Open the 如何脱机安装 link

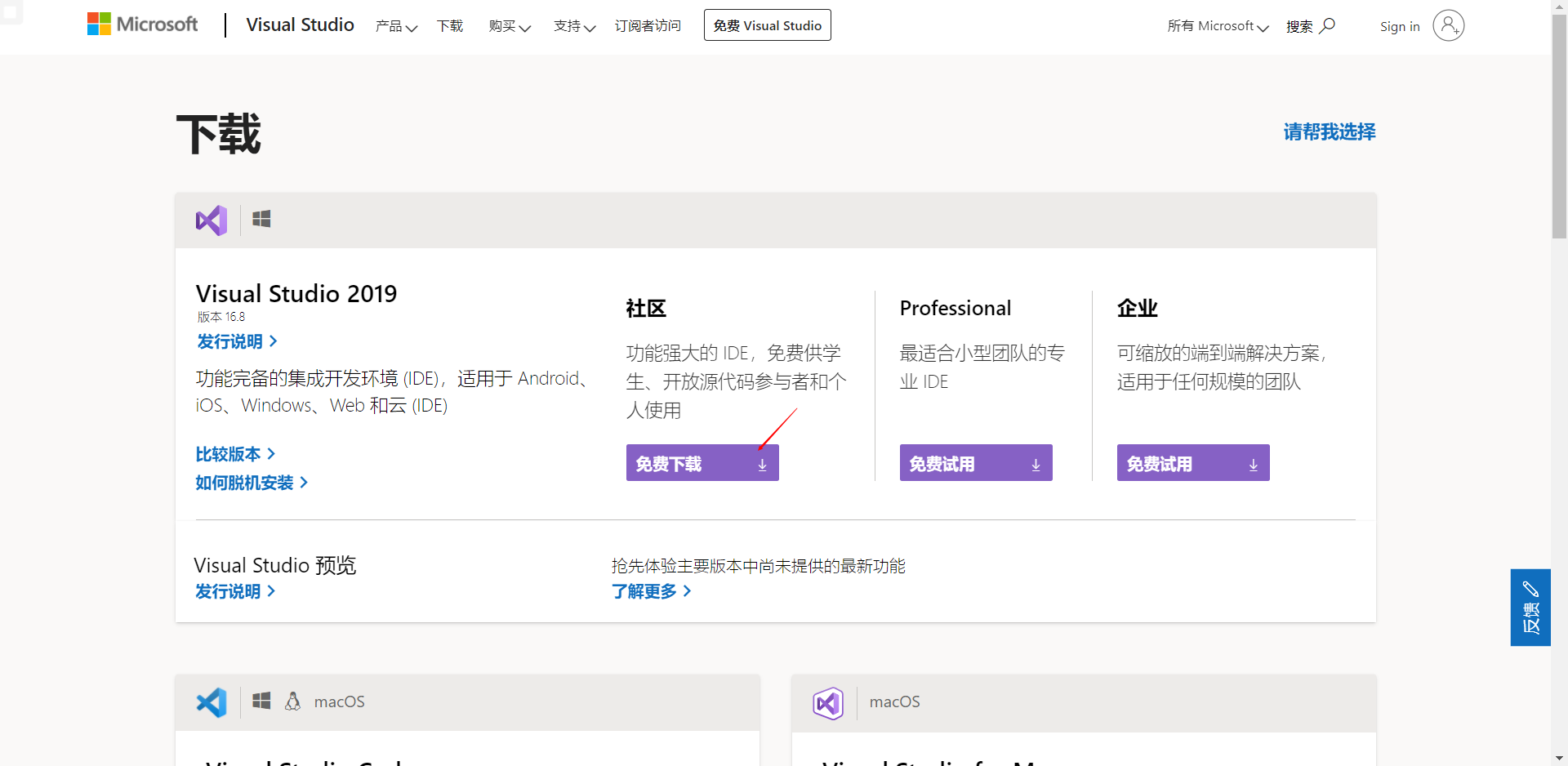click(252, 483)
